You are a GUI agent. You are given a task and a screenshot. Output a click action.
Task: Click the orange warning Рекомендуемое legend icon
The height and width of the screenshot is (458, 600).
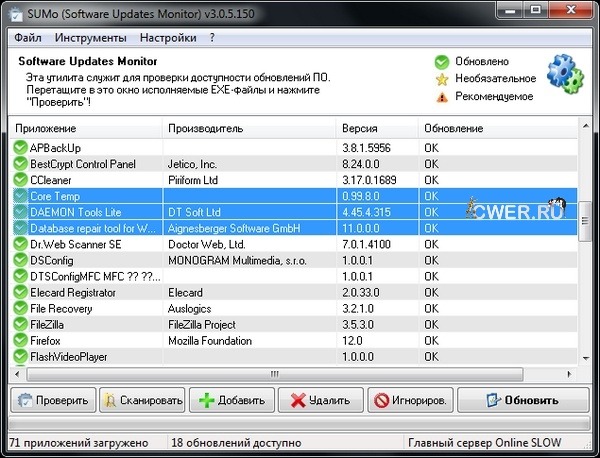point(442,97)
